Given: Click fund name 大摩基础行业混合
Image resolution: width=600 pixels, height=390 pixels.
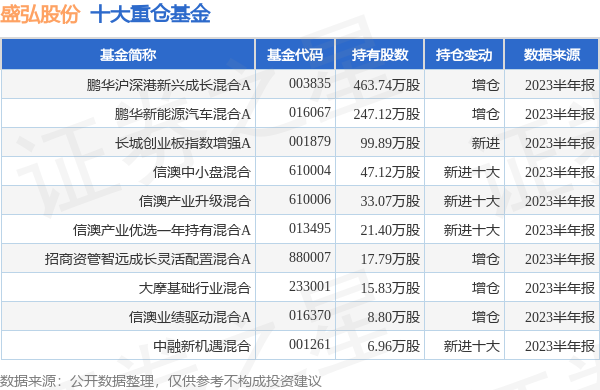Looking at the screenshot, I should click(x=195, y=288).
